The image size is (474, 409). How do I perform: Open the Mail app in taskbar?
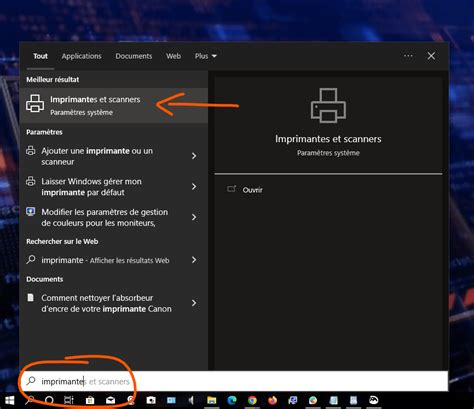point(110,400)
